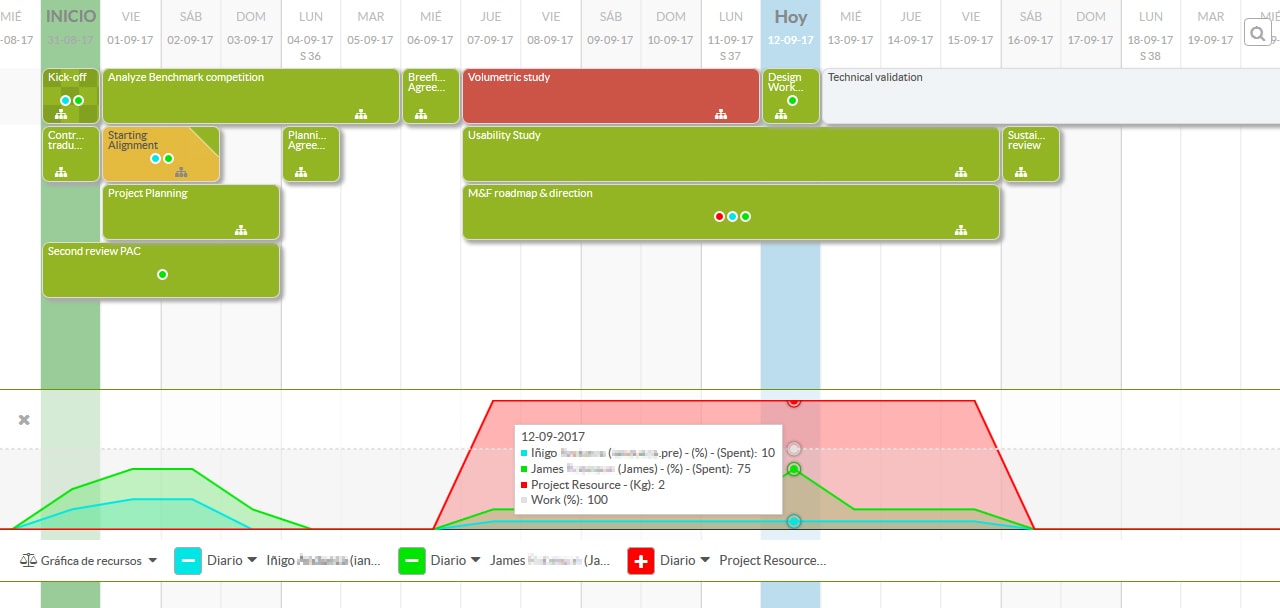
Task: Click grey Work chart point on today
Action: 794,449
